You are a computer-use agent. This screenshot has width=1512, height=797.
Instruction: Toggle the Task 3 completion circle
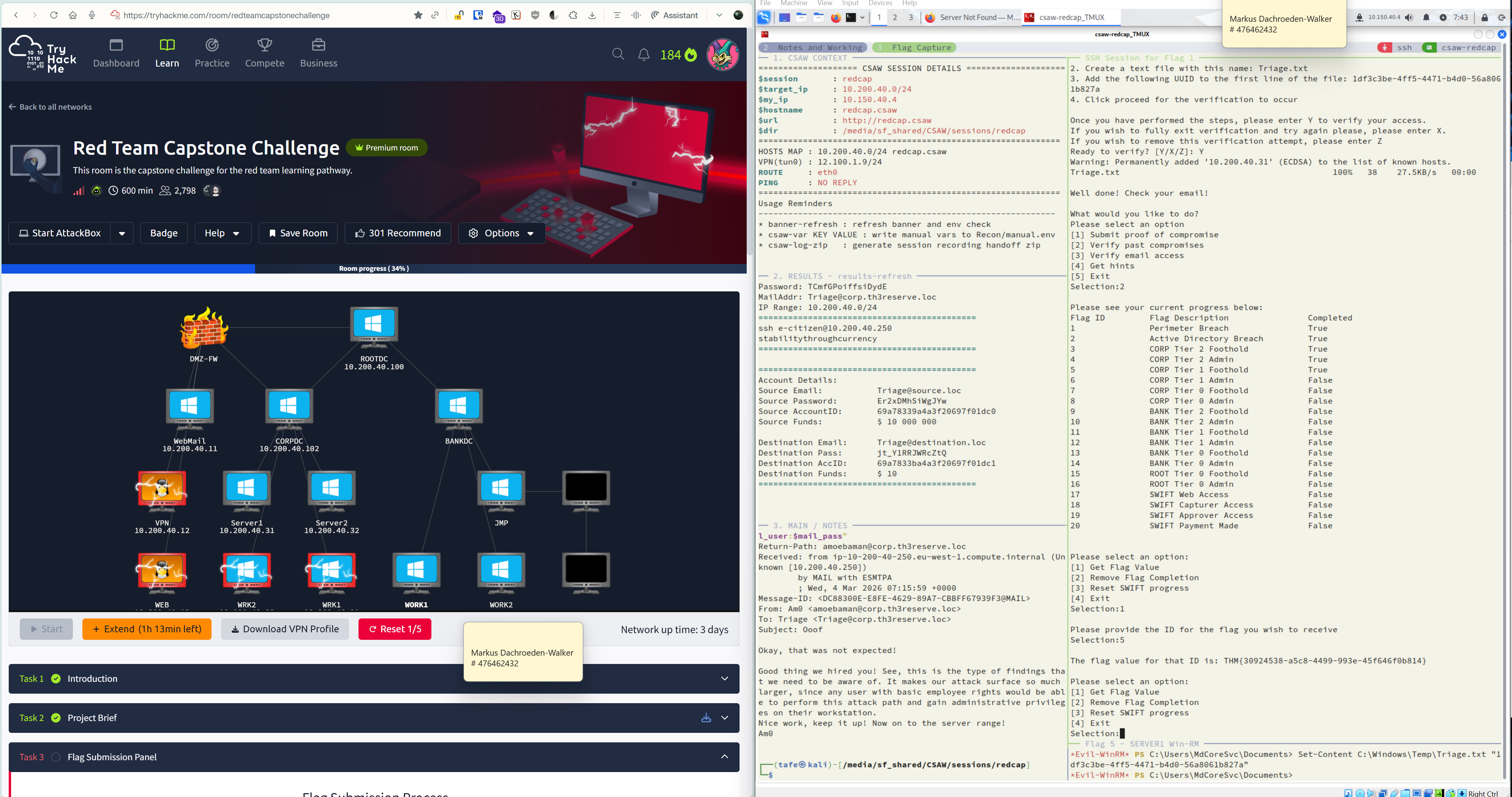tap(56, 757)
